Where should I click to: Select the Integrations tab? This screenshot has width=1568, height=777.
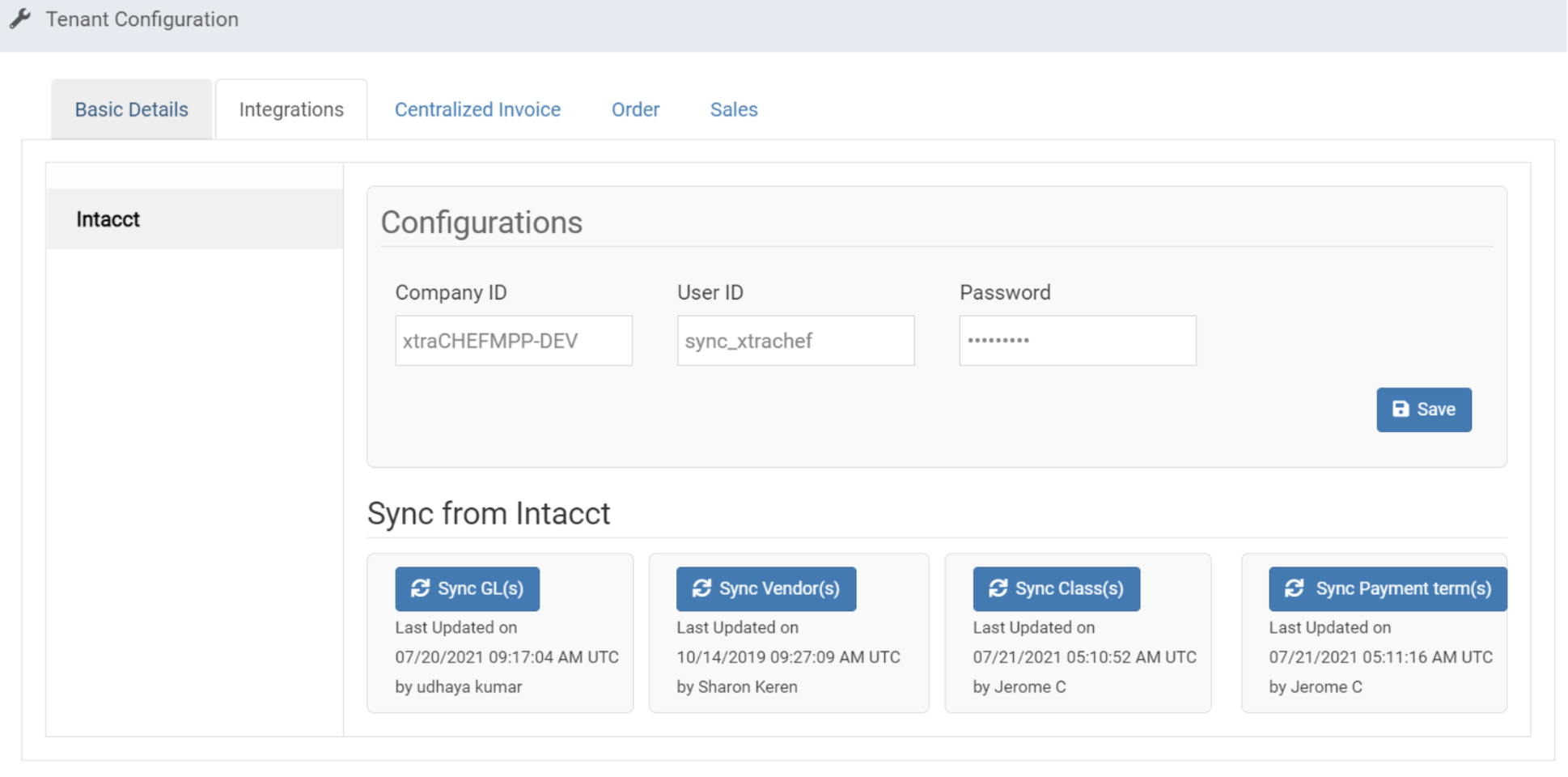(291, 109)
